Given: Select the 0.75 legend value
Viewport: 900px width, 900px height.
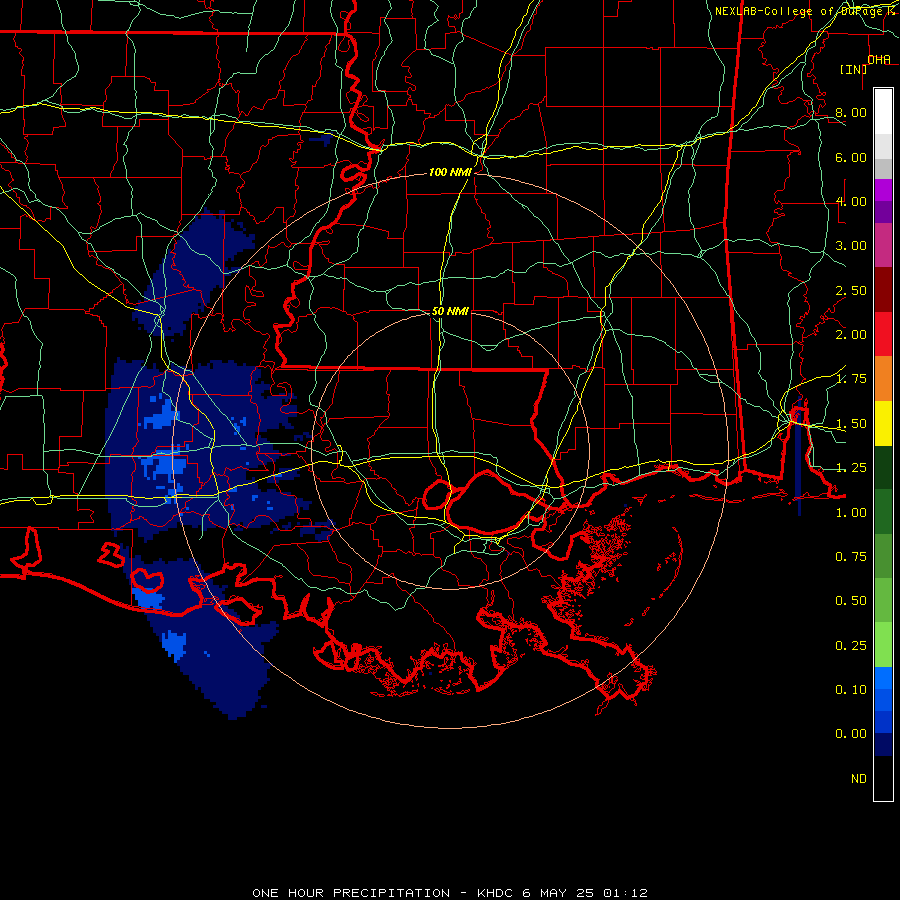Looking at the screenshot, I should click(851, 557).
